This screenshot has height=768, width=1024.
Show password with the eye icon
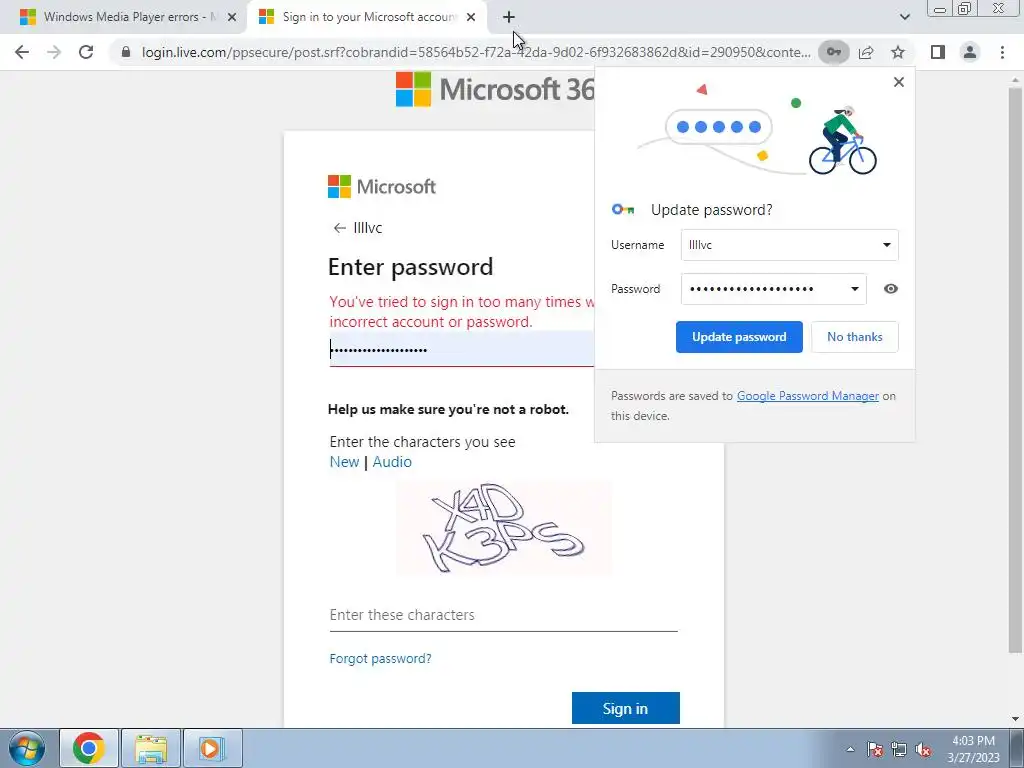pos(890,289)
